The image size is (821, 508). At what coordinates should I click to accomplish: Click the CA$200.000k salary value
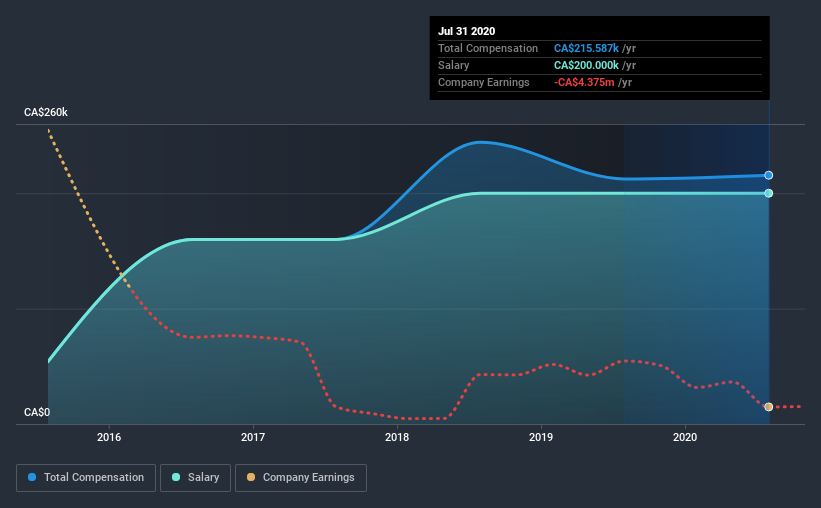[586, 65]
